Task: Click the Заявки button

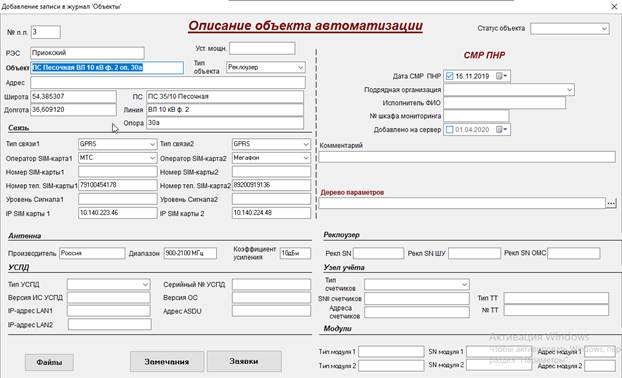Action: click(x=244, y=361)
